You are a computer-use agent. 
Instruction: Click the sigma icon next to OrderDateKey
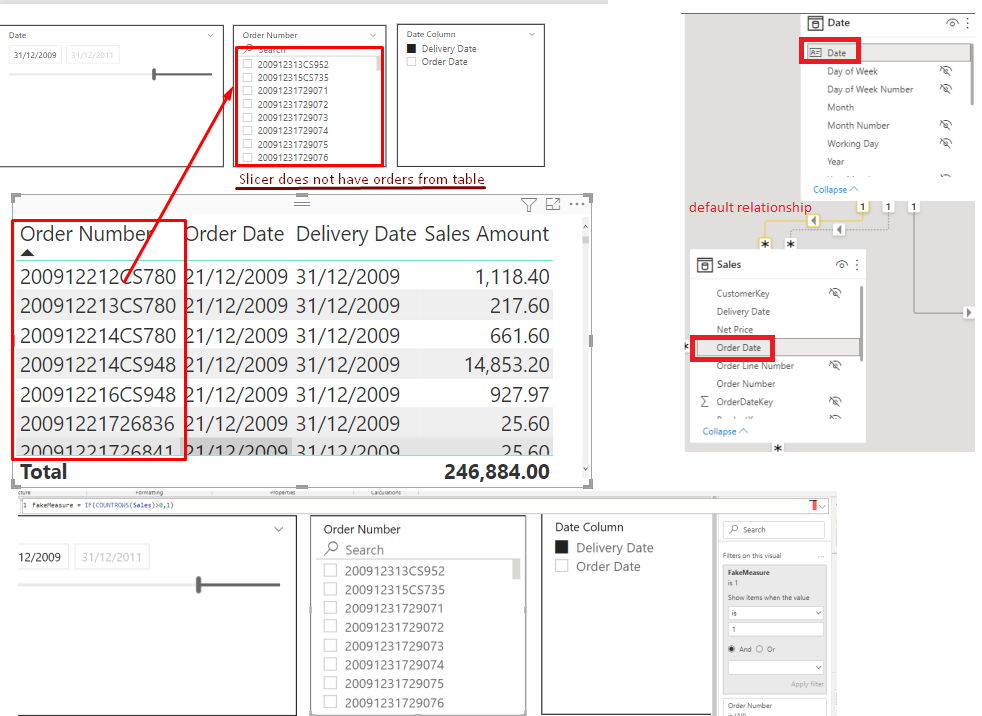coord(705,402)
